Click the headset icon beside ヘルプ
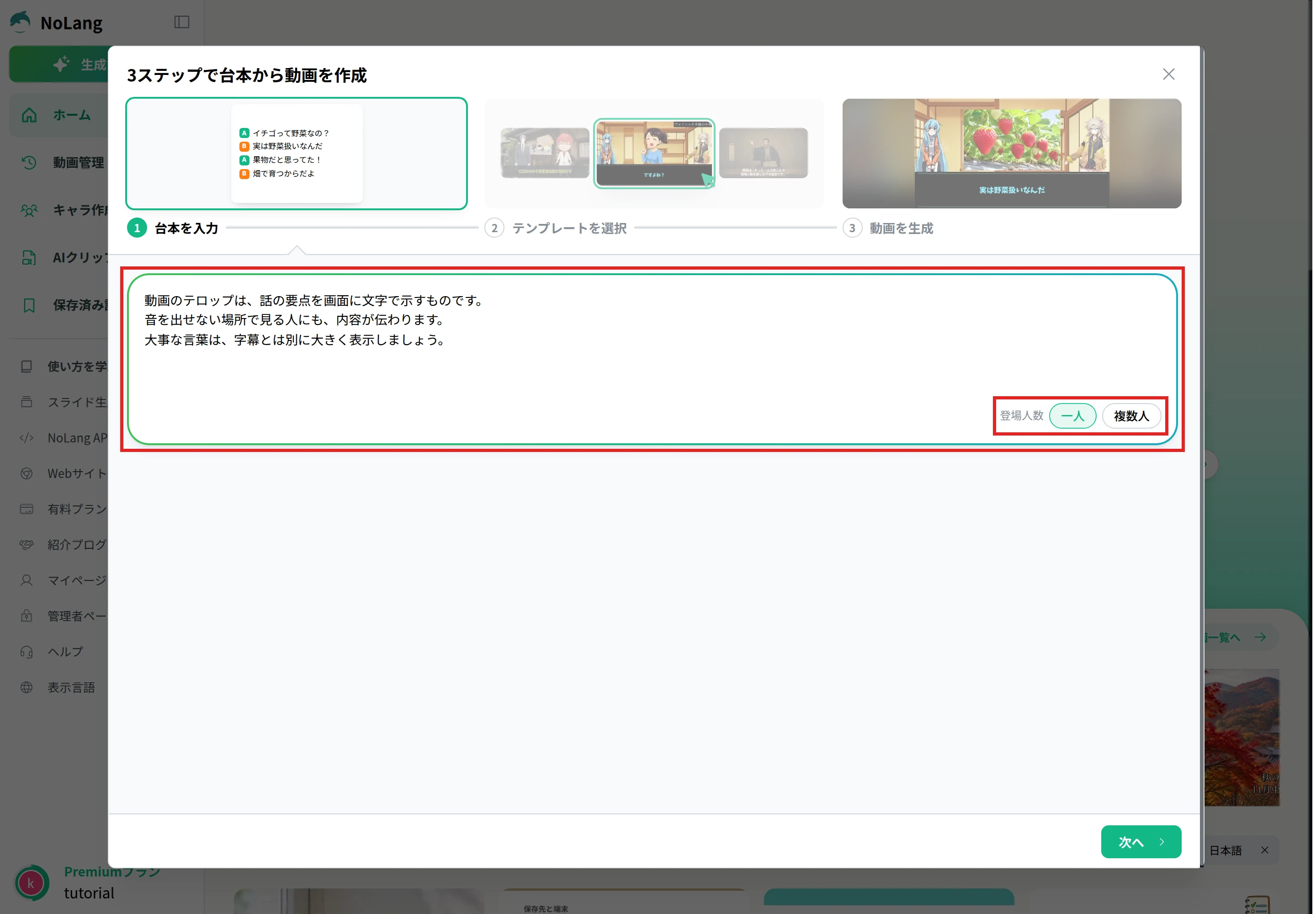Screen dimensions: 1316x914 [x=27, y=652]
